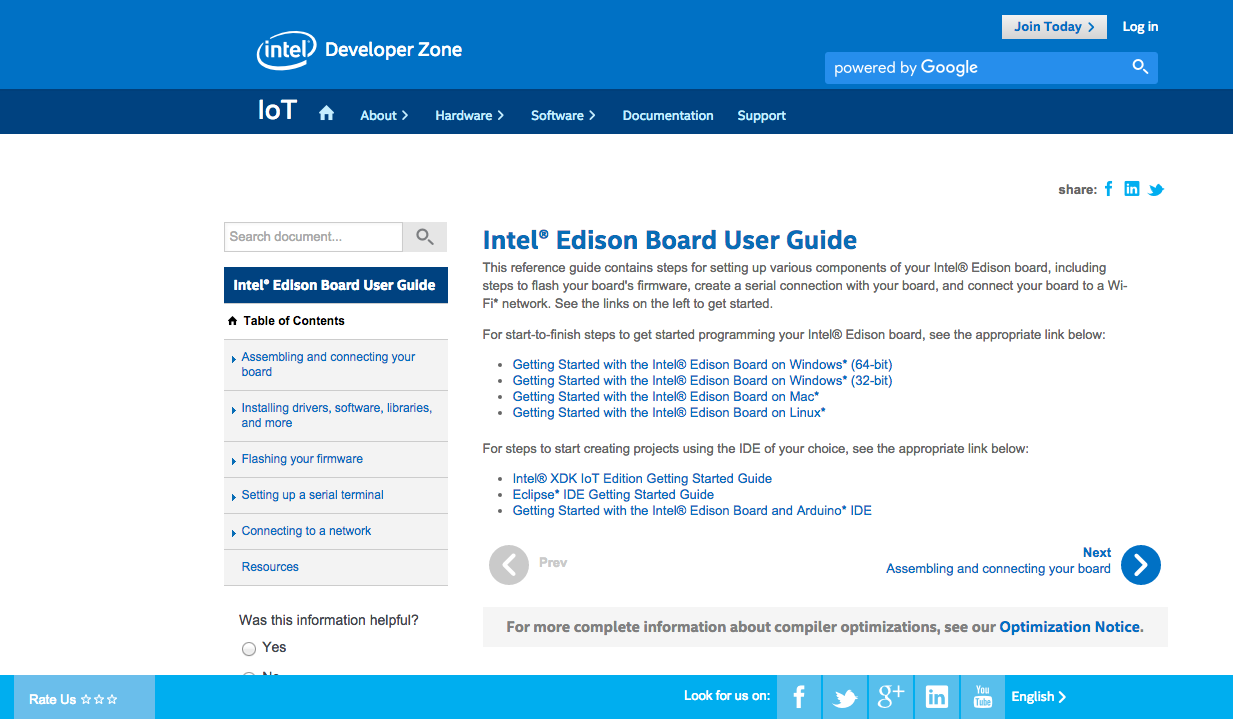Screen dimensions: 1233x719
Task: Click the Next circular arrow button
Action: pos(1141,565)
